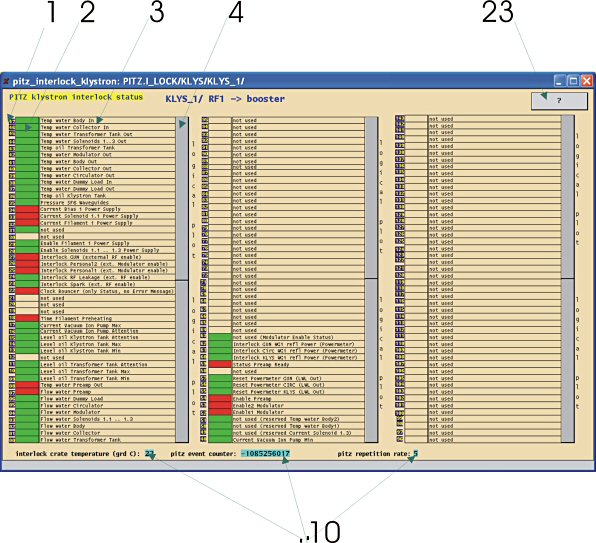This screenshot has height=543, width=596.
Task: Select 'Flow water Circulator' row
Action: 107,405
